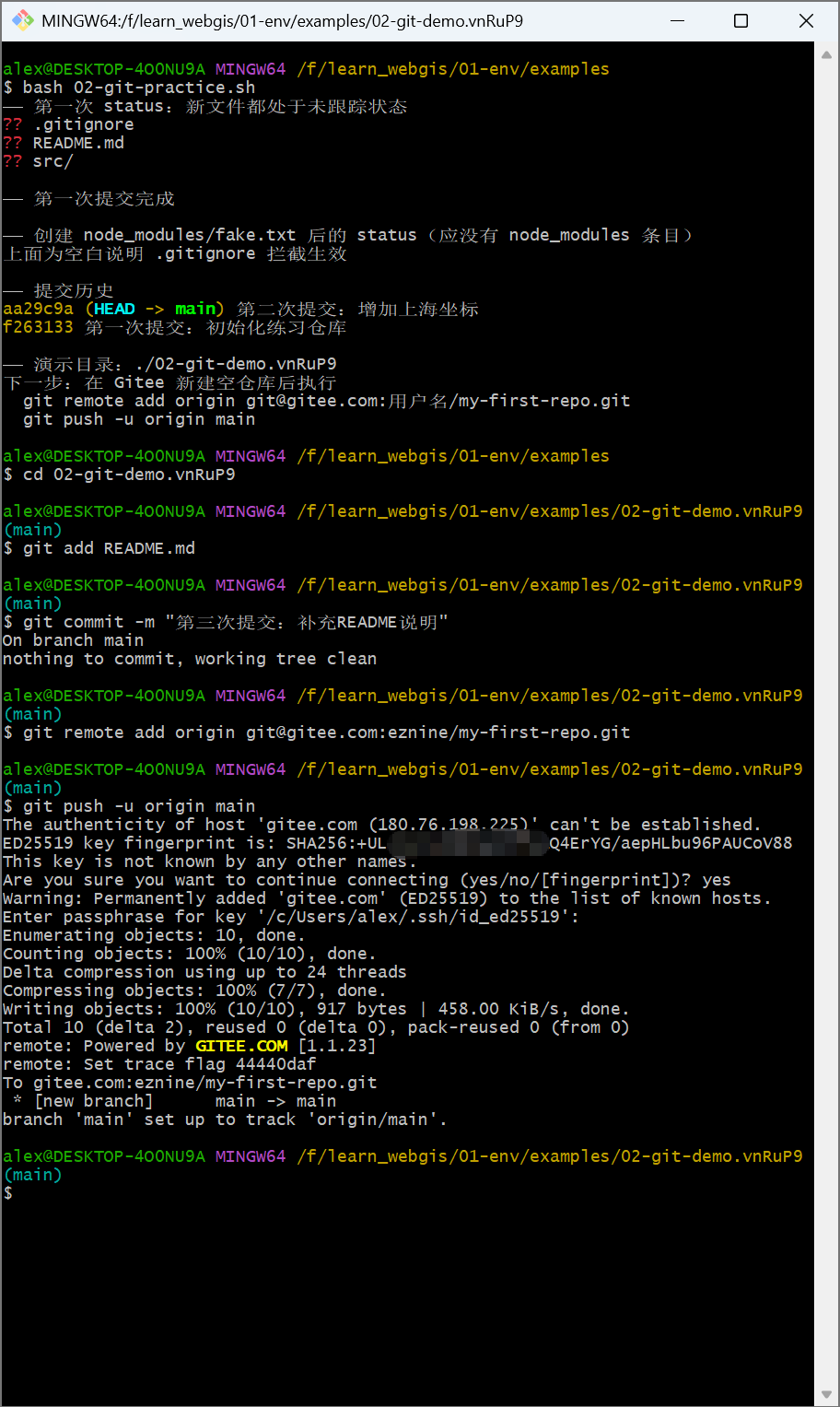Image resolution: width=840 pixels, height=1407 pixels.
Task: Click the commit hash f263133
Action: [38, 327]
